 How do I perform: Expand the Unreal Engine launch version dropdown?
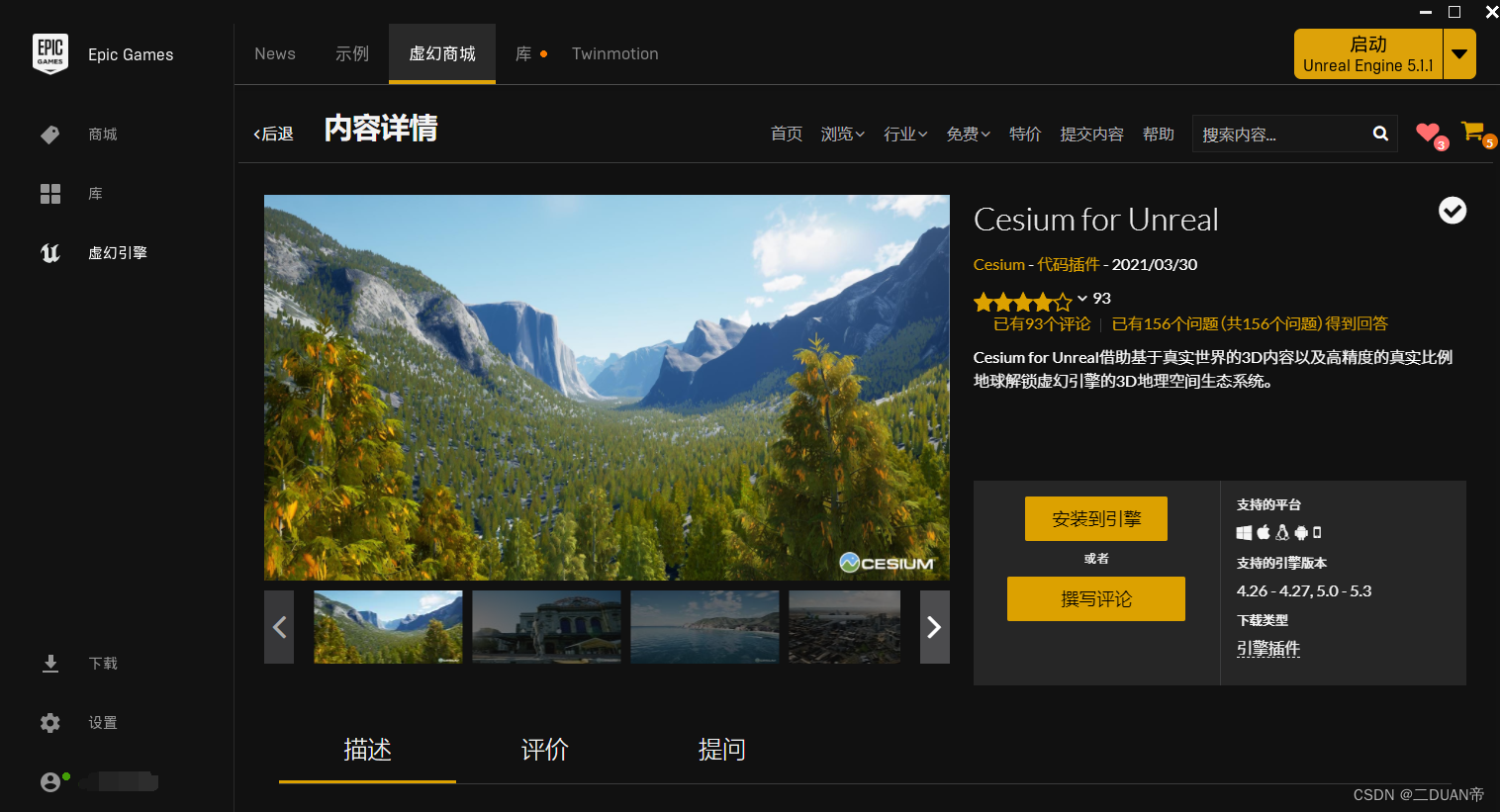(1459, 53)
